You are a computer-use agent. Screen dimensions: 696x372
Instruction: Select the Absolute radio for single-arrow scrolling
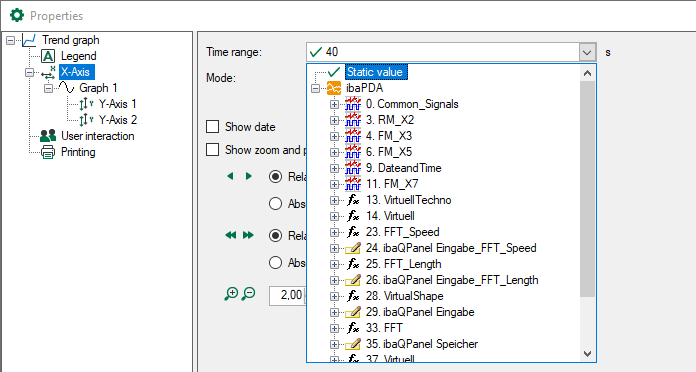click(x=276, y=204)
